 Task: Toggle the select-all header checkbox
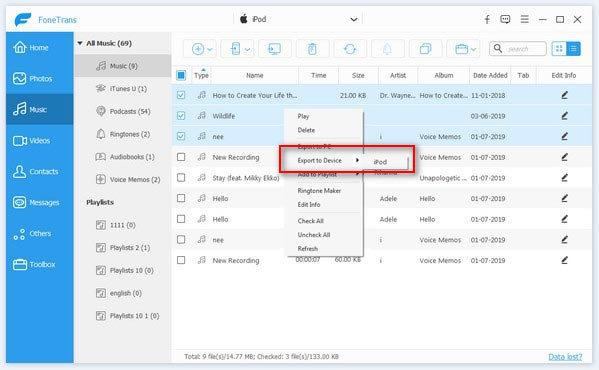click(181, 75)
